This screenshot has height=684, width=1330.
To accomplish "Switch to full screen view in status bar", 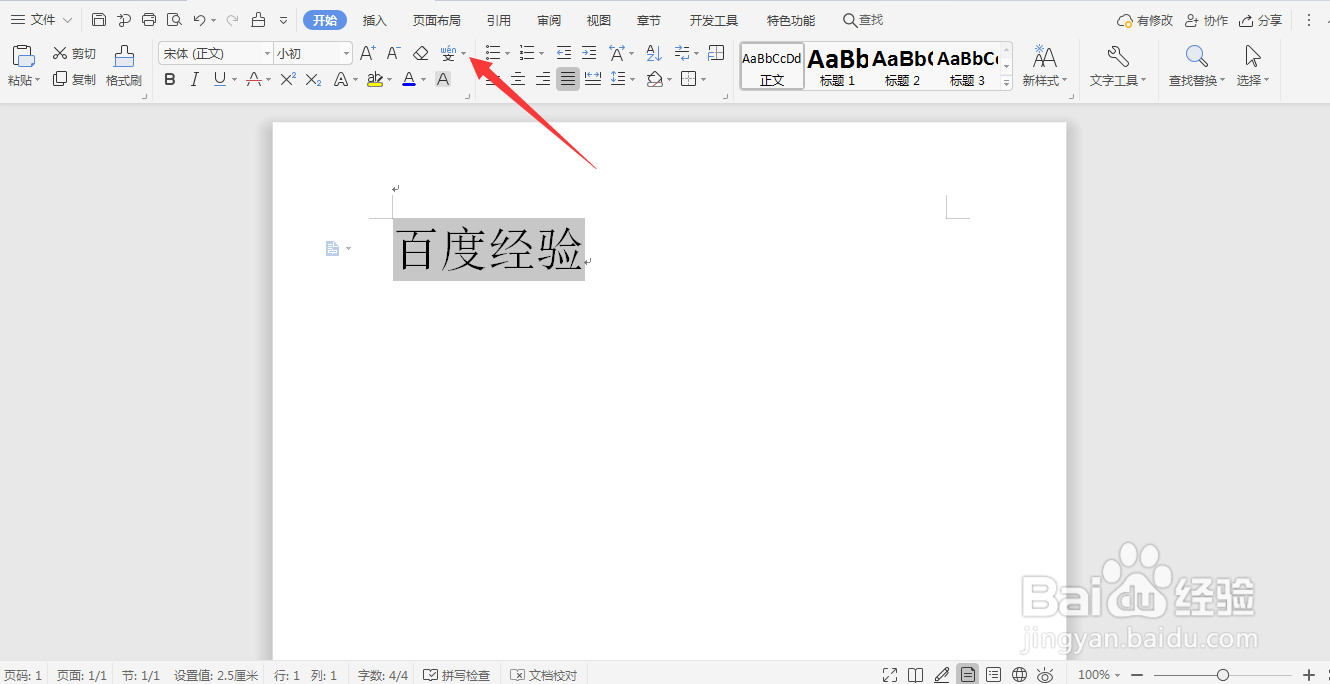I will (890, 675).
